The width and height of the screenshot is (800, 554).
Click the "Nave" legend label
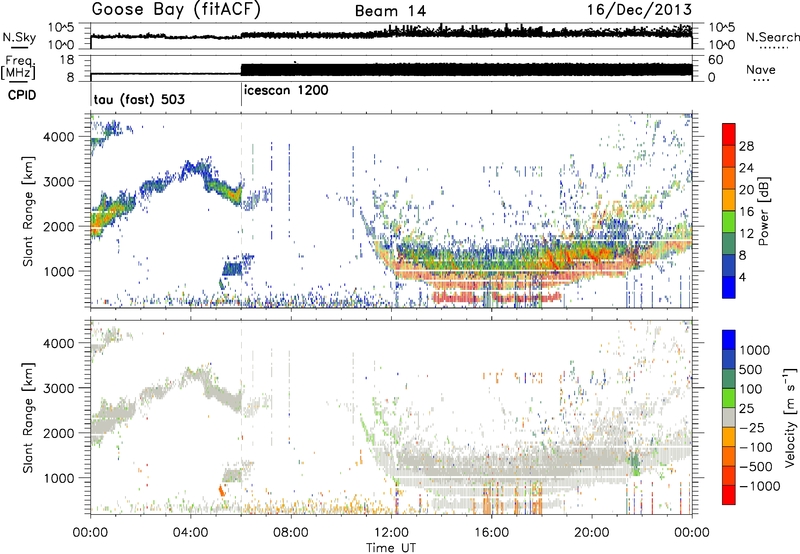[760, 69]
